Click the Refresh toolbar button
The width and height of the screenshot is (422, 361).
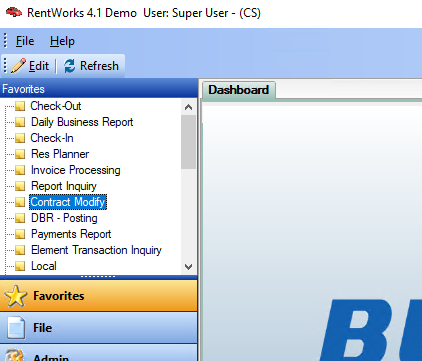(91, 66)
